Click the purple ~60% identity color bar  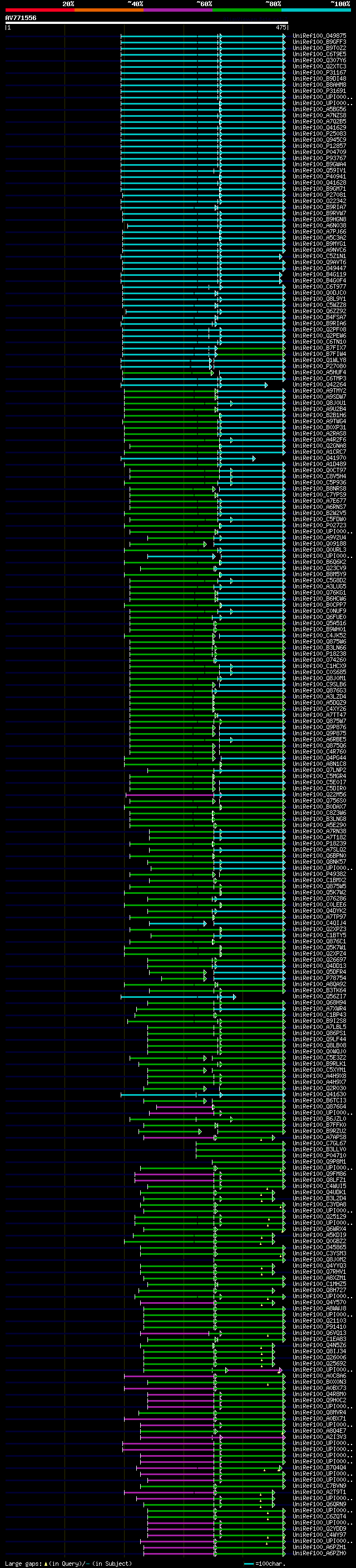(x=177, y=10)
